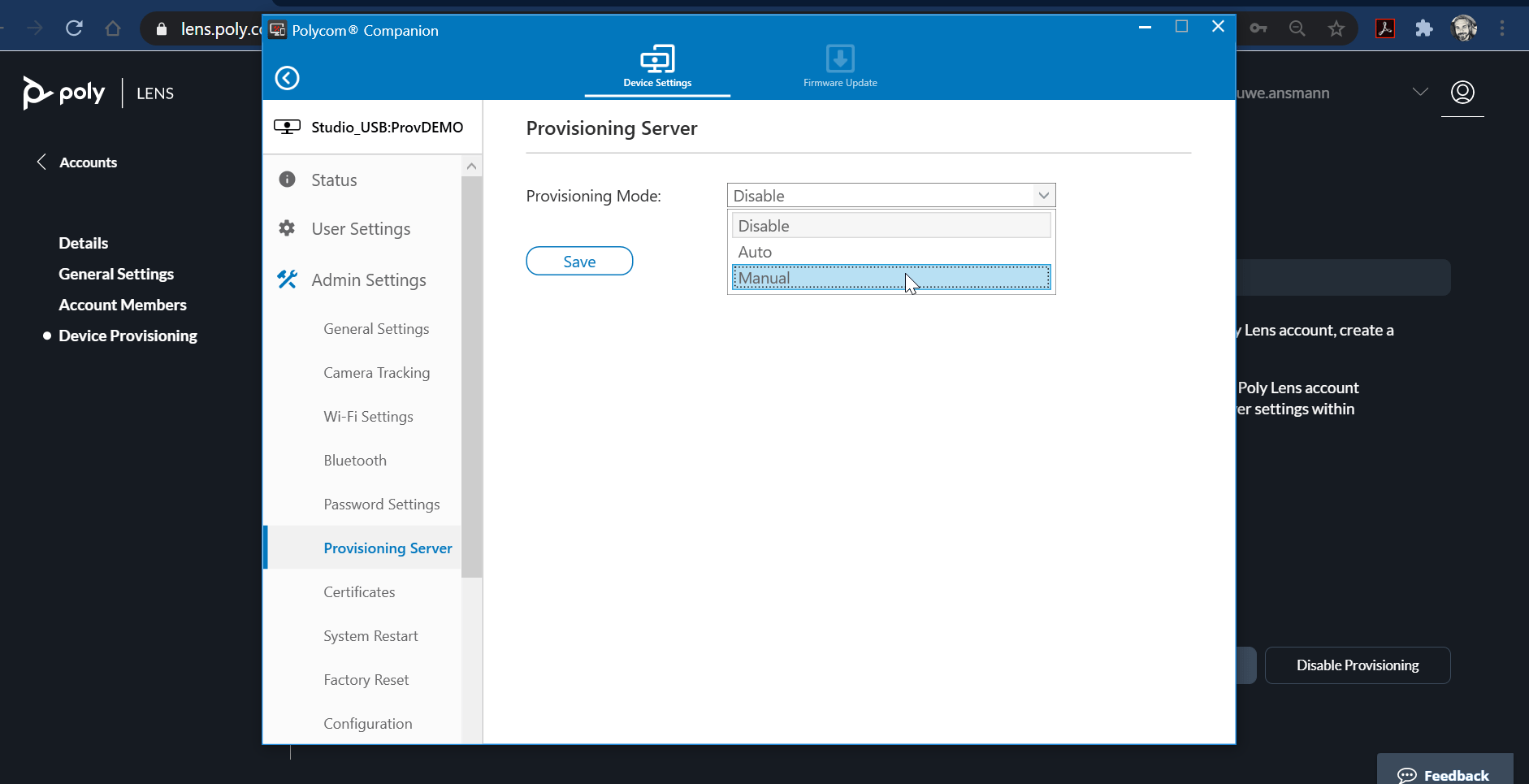Click the Polycom Companion title bar icon
Image resolution: width=1529 pixels, height=784 pixels.
click(x=277, y=30)
